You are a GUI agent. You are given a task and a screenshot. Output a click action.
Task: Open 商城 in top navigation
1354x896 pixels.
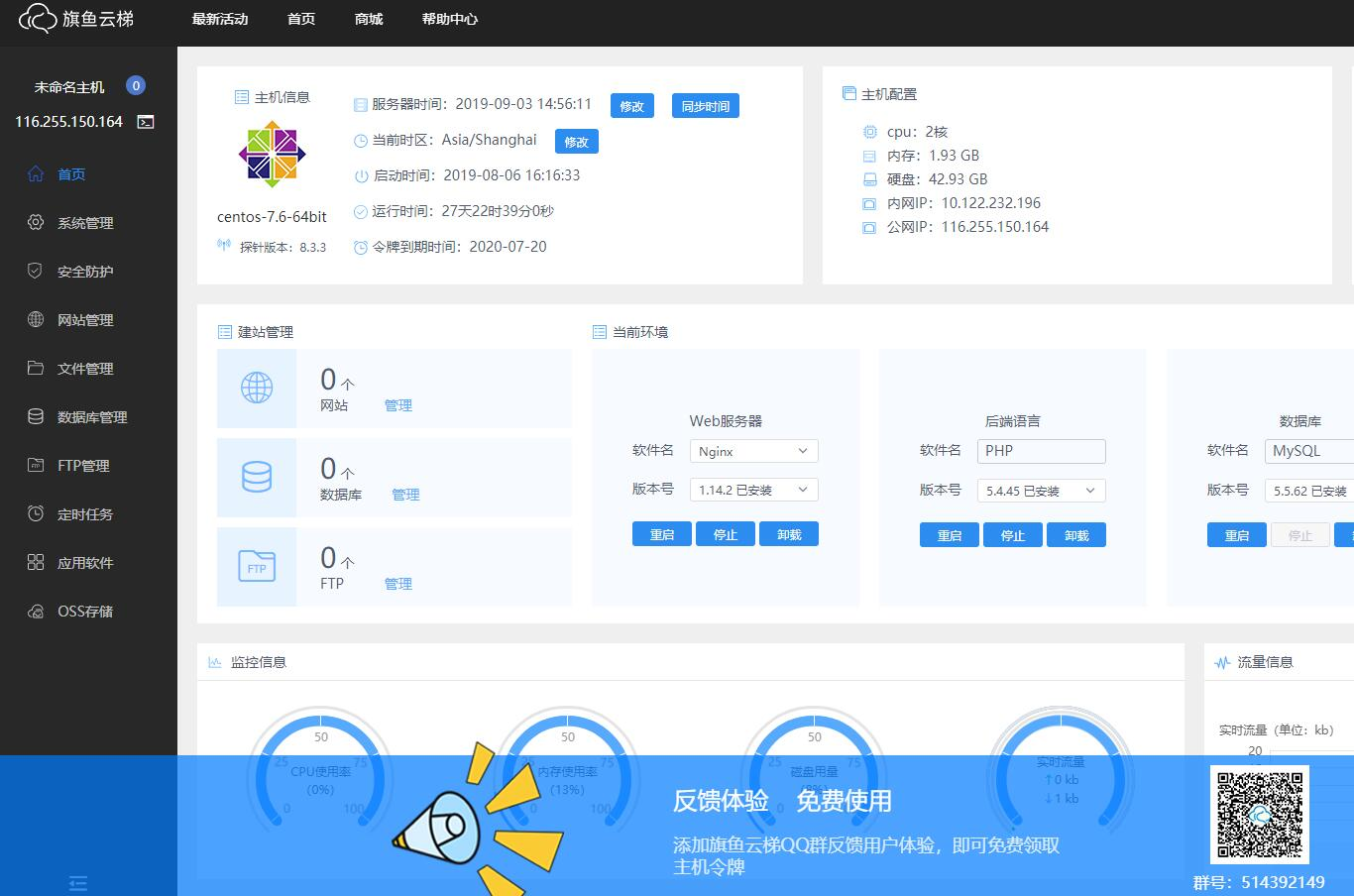click(369, 19)
